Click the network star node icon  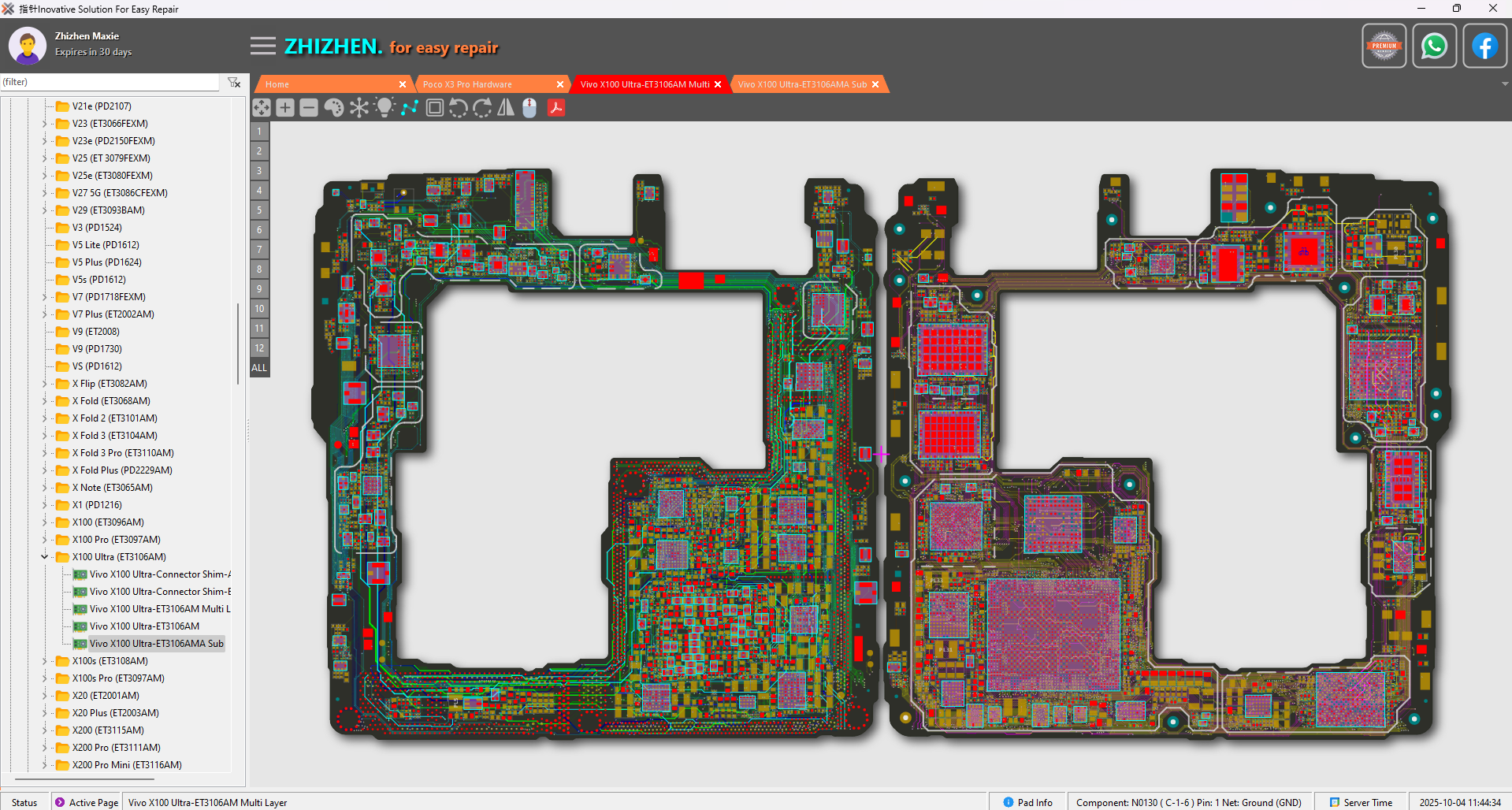point(359,108)
